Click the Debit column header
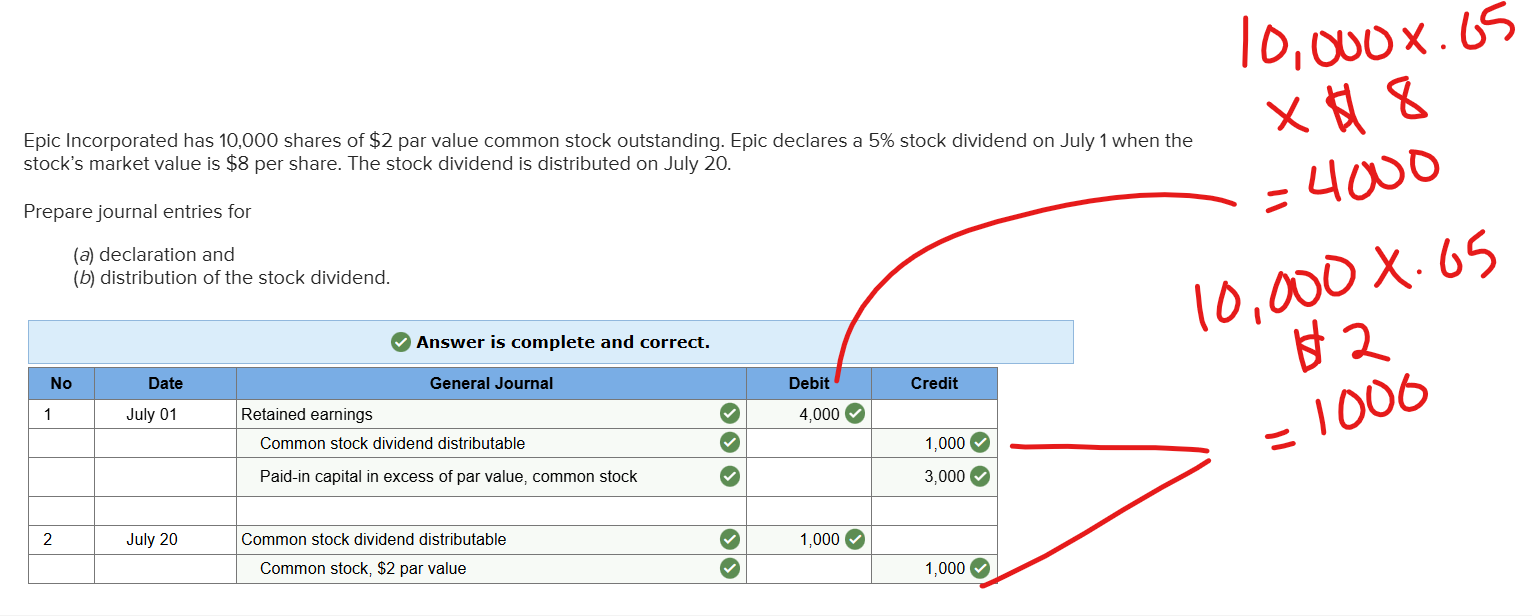The image size is (1532, 616). [x=809, y=383]
